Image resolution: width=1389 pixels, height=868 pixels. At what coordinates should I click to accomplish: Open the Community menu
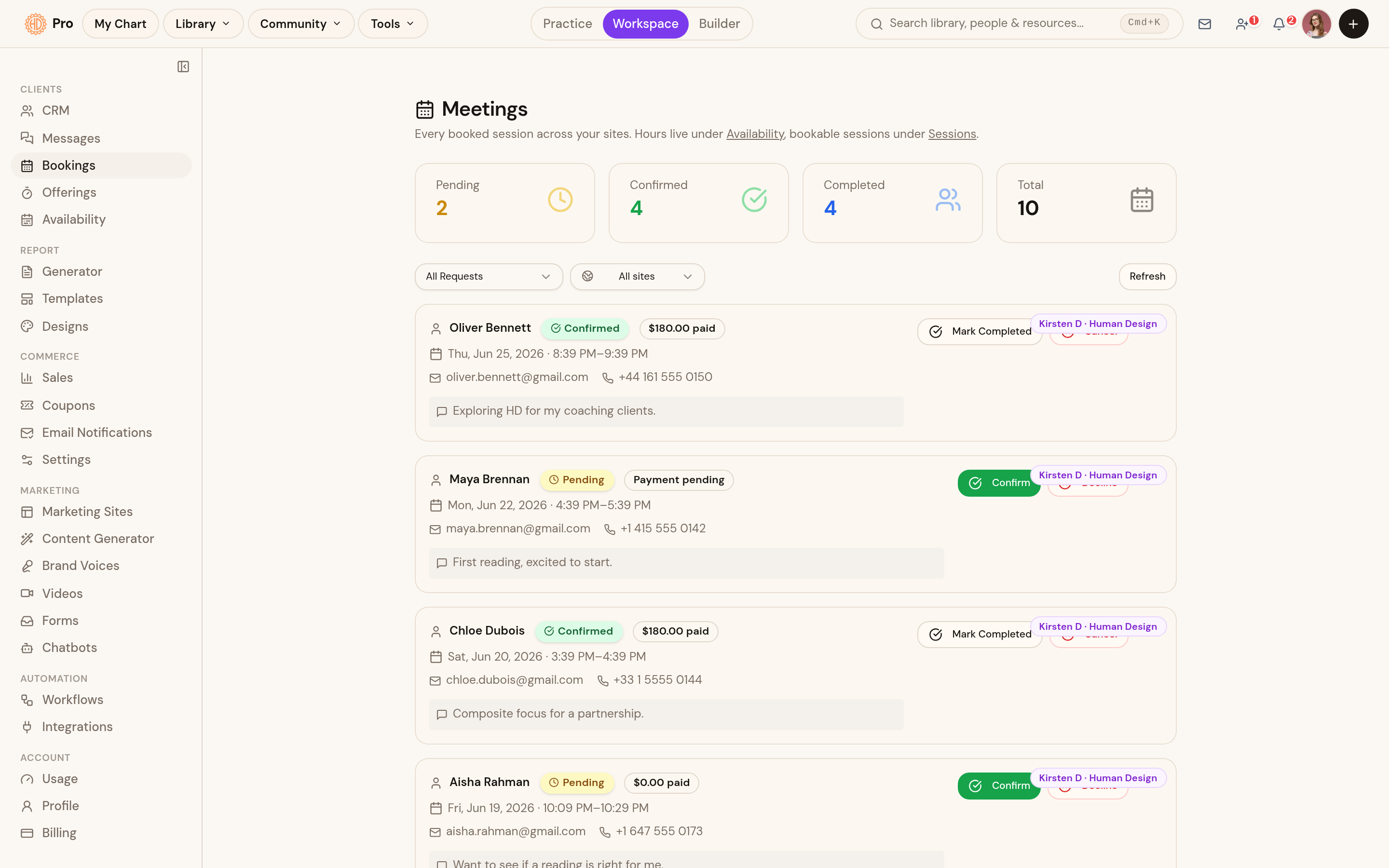point(301,24)
